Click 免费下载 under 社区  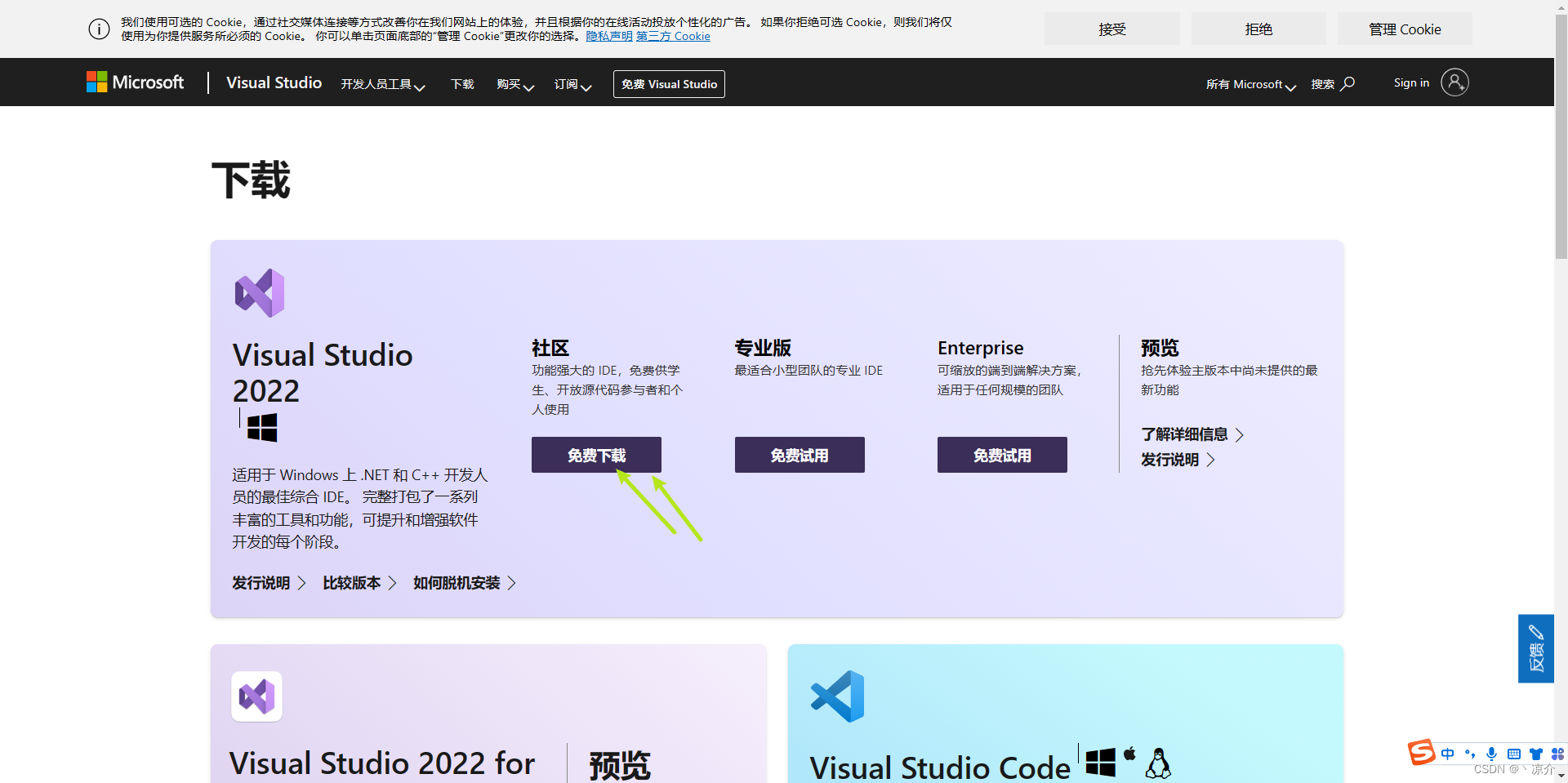pyautogui.click(x=596, y=455)
